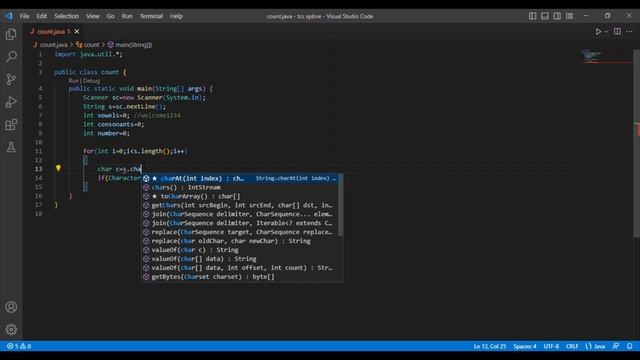Open the Testing flask view
The width and height of the screenshot is (640, 360).
tap(11, 147)
